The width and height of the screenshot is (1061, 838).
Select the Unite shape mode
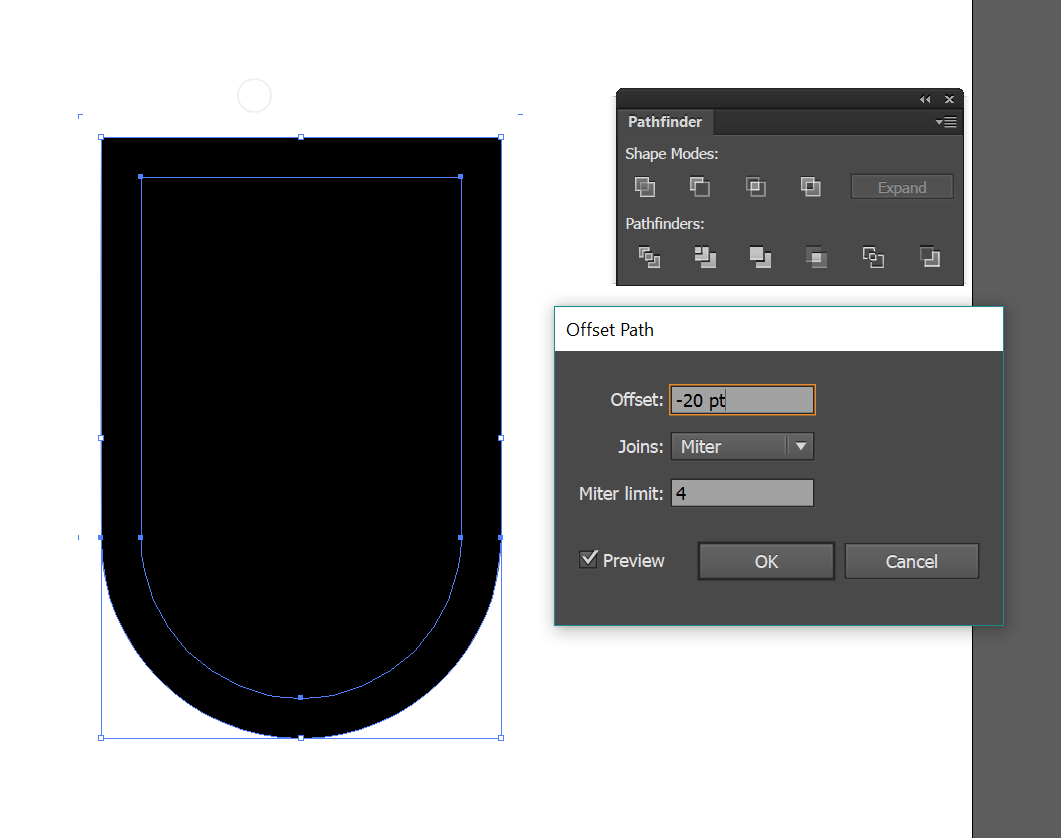pyautogui.click(x=644, y=187)
